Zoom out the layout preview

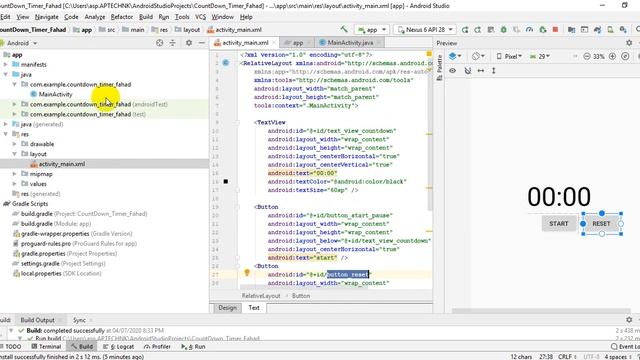(587, 56)
